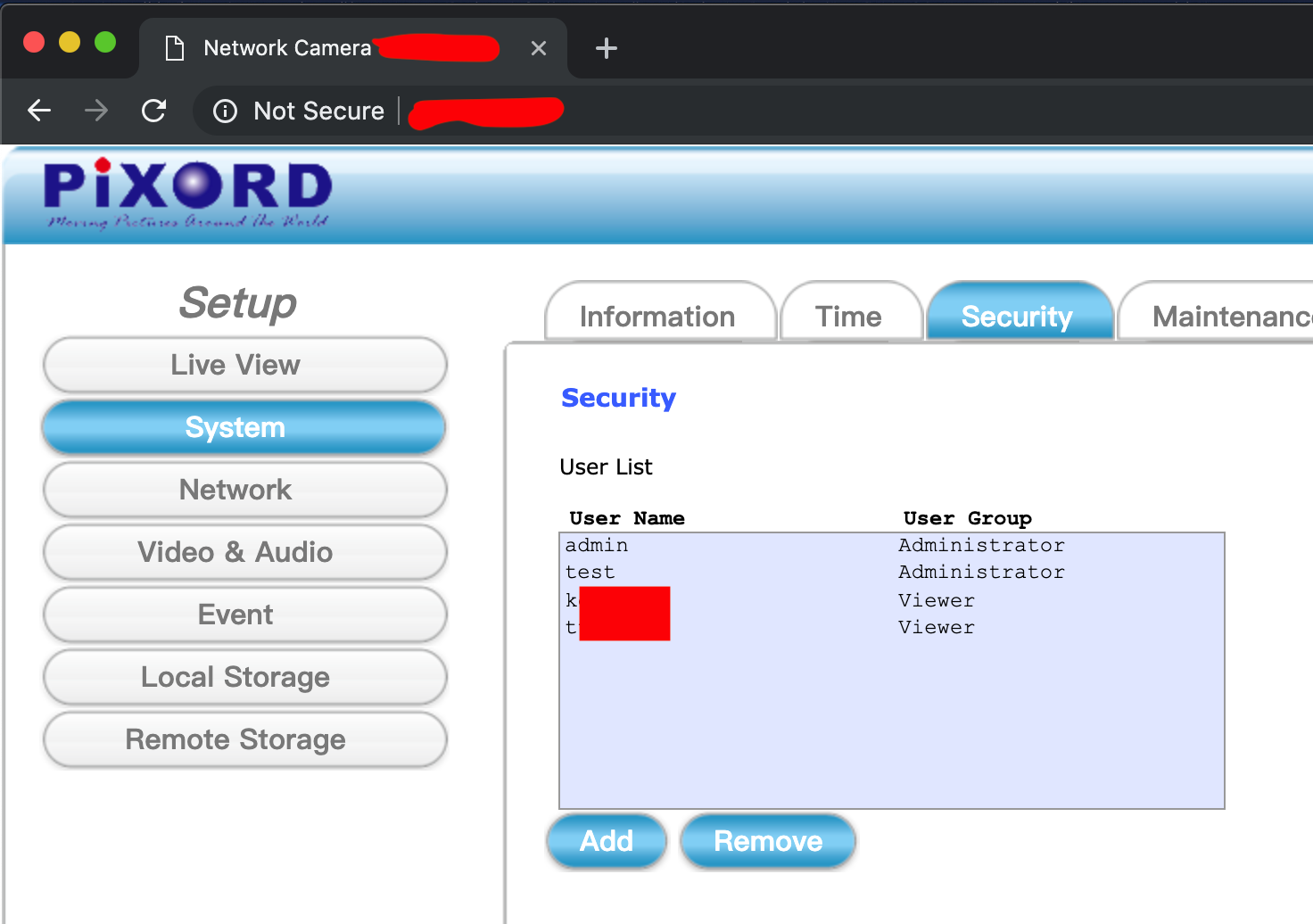
Task: Open the Event settings
Action: coord(244,615)
